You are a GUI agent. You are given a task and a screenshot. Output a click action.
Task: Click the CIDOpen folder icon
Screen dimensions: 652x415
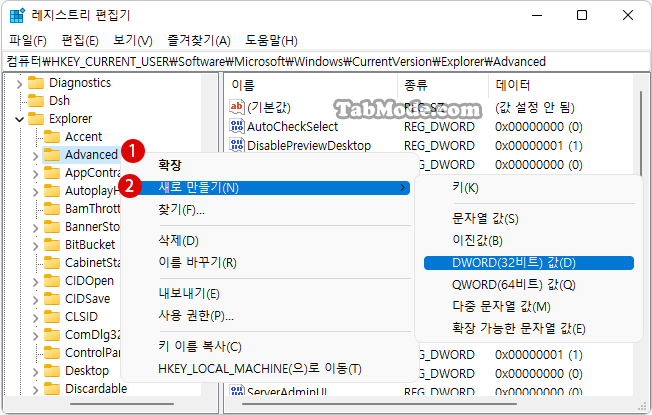[x=52, y=281]
